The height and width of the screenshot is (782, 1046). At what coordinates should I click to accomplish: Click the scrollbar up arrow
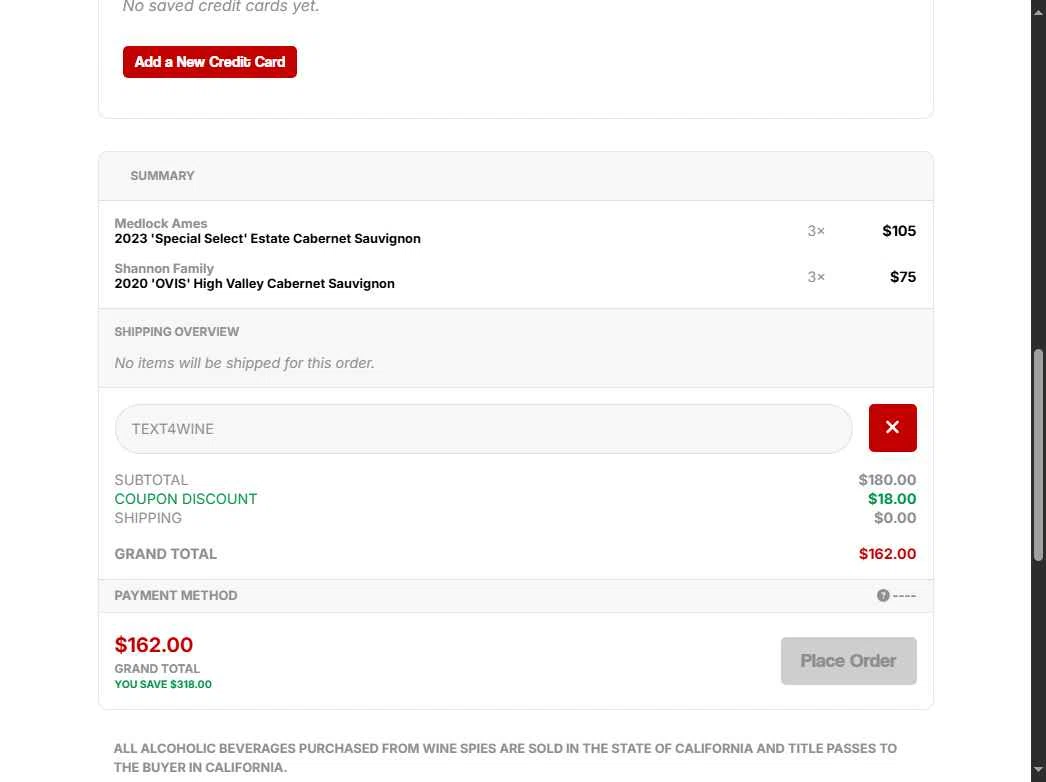(1038, 13)
